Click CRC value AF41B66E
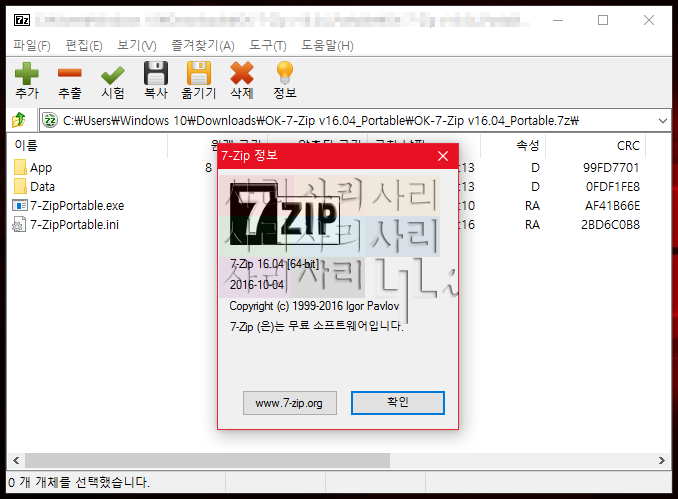The height and width of the screenshot is (499, 678). pos(613,205)
